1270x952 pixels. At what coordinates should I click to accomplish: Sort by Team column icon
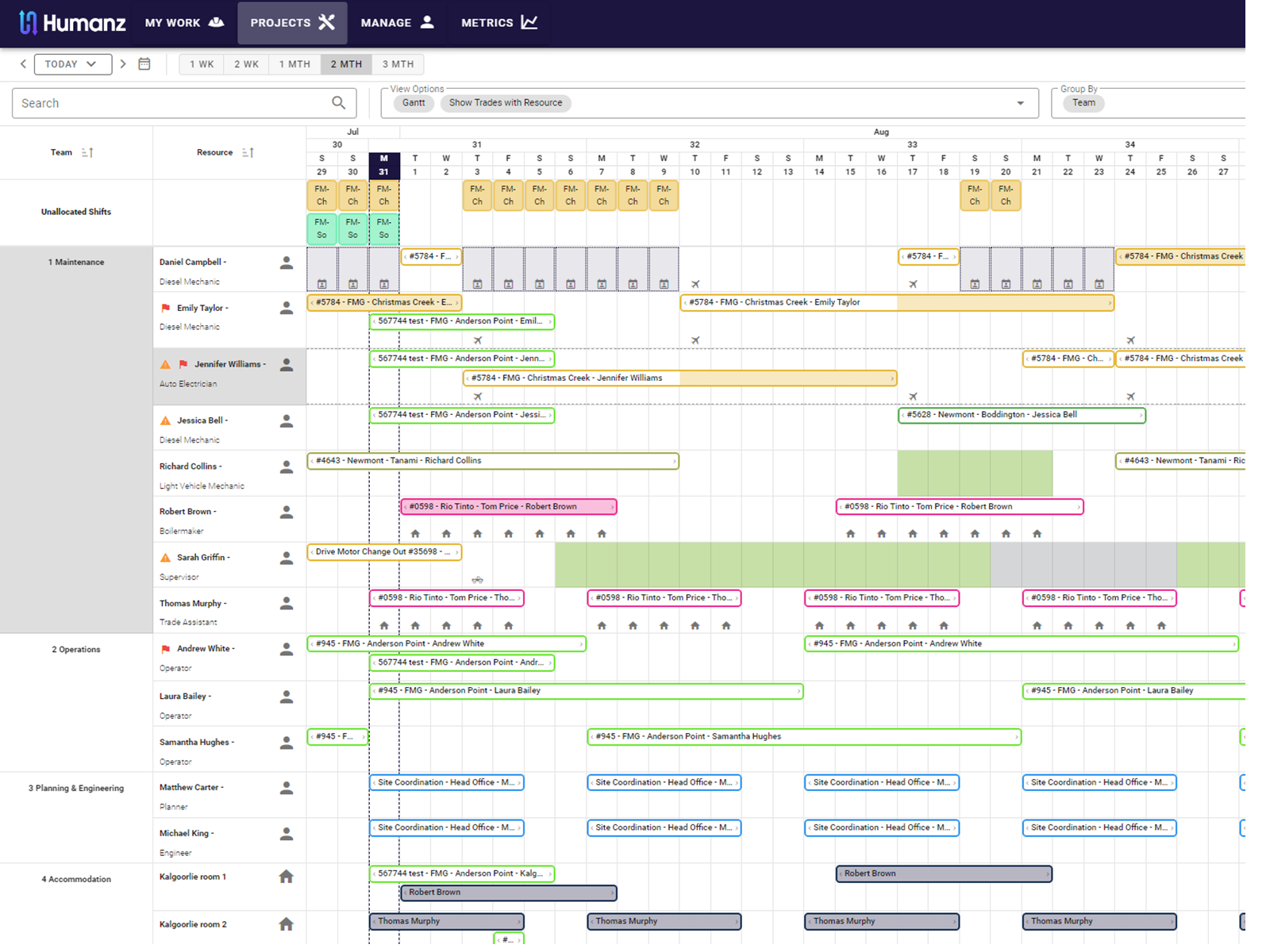click(87, 152)
